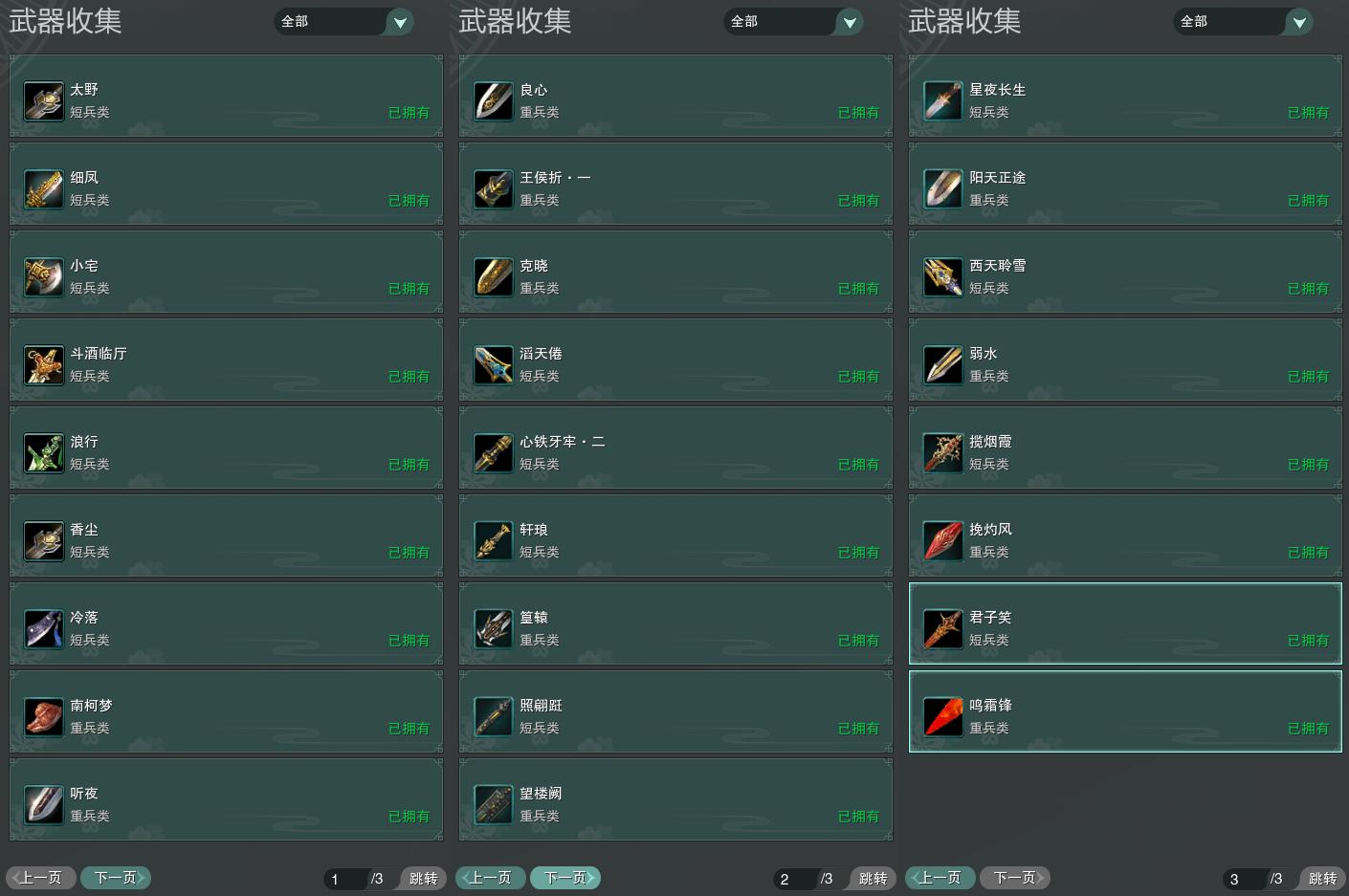The height and width of the screenshot is (896, 1349).
Task: Click the 滔天倦 weapon icon
Action: (x=494, y=365)
